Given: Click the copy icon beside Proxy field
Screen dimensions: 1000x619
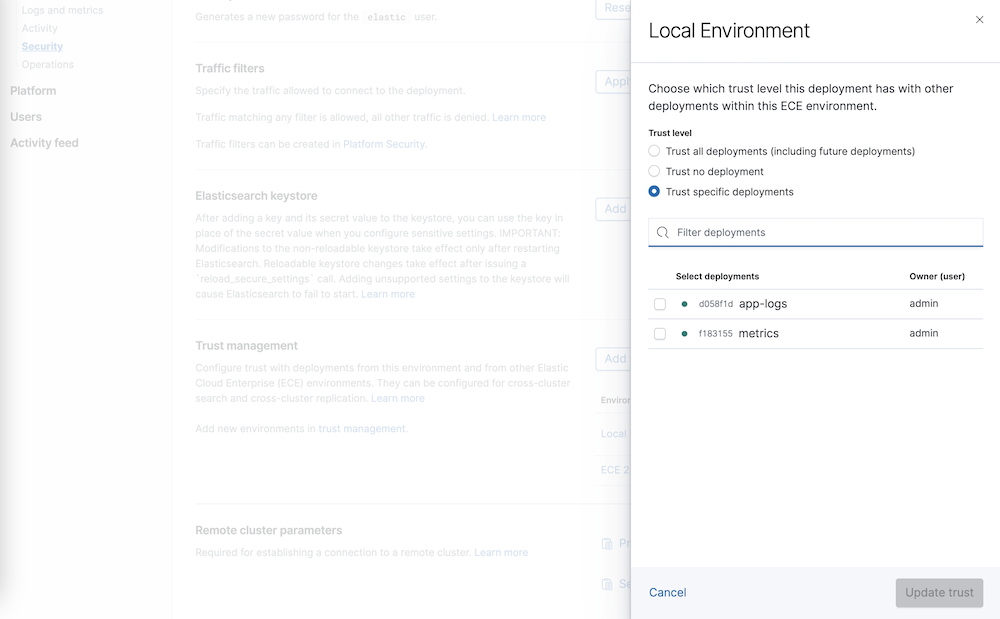Looking at the screenshot, I should tap(608, 543).
